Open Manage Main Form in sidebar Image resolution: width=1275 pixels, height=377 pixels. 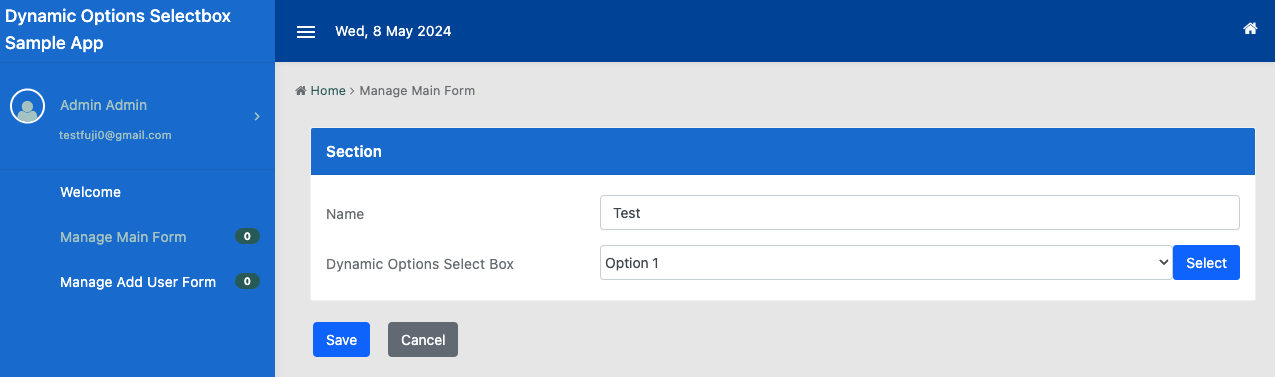tap(123, 237)
